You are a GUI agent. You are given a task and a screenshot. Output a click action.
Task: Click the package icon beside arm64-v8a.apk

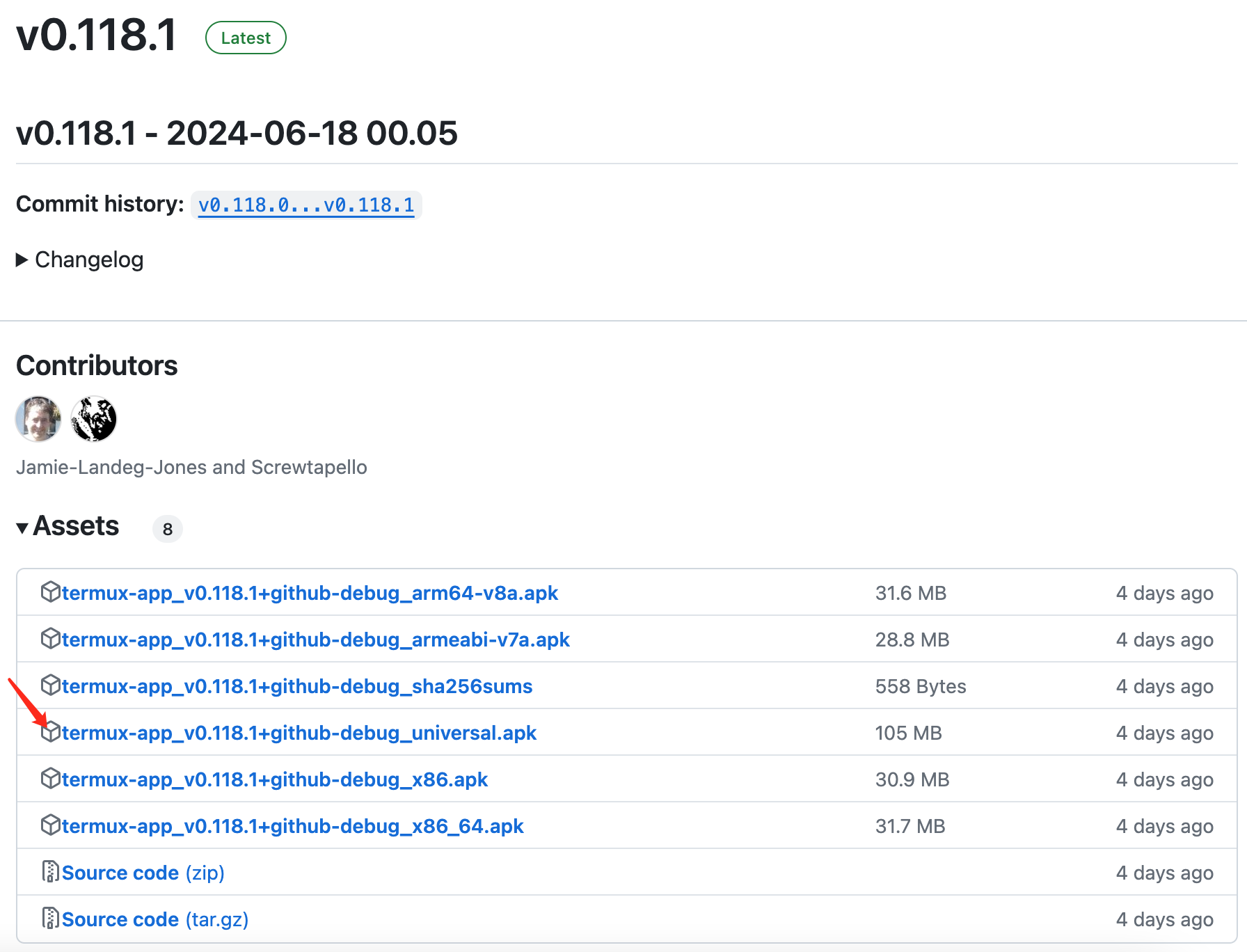[x=51, y=592]
